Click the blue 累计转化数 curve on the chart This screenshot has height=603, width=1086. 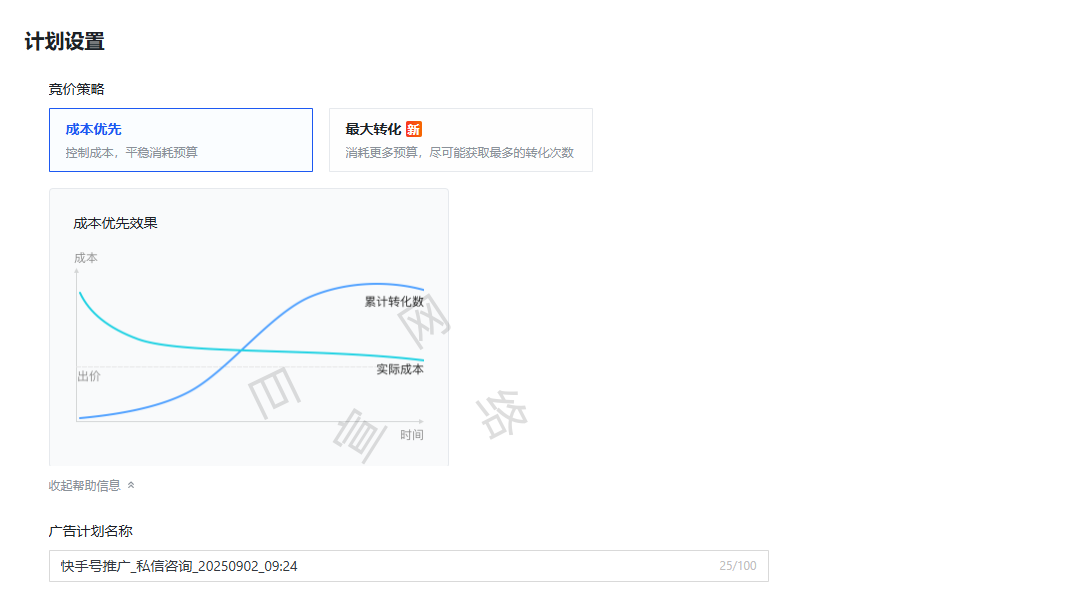[x=300, y=300]
